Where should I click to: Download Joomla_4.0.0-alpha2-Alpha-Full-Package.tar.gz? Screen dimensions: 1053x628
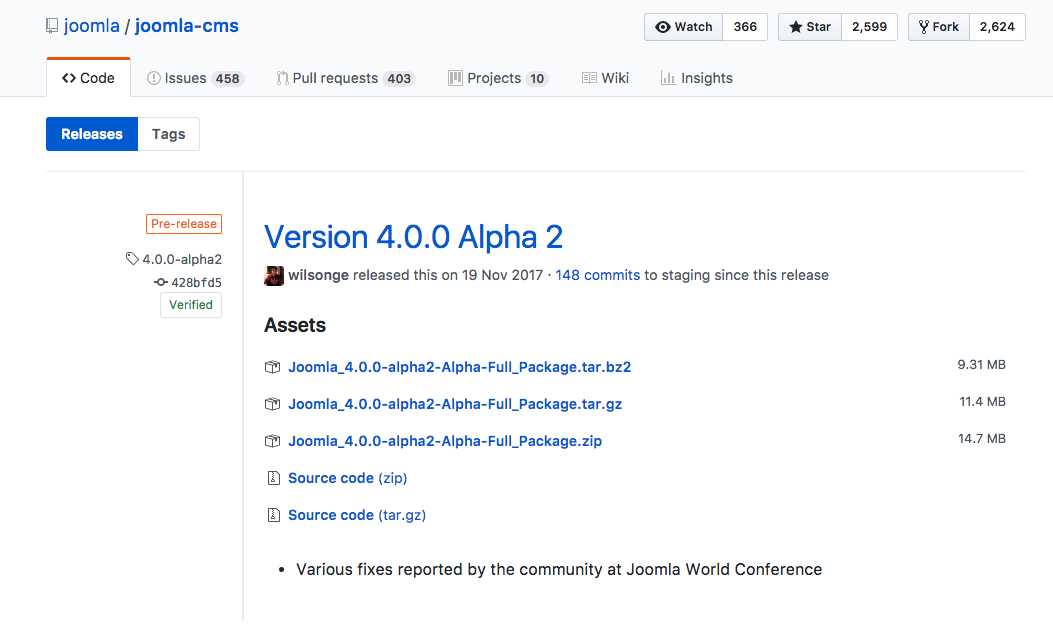tap(455, 404)
